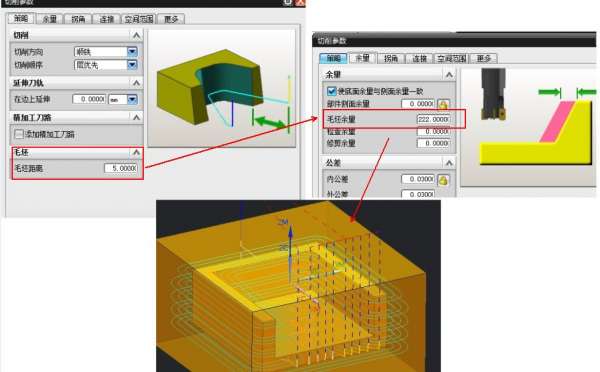Click the 切削顺序 label

coord(28,65)
